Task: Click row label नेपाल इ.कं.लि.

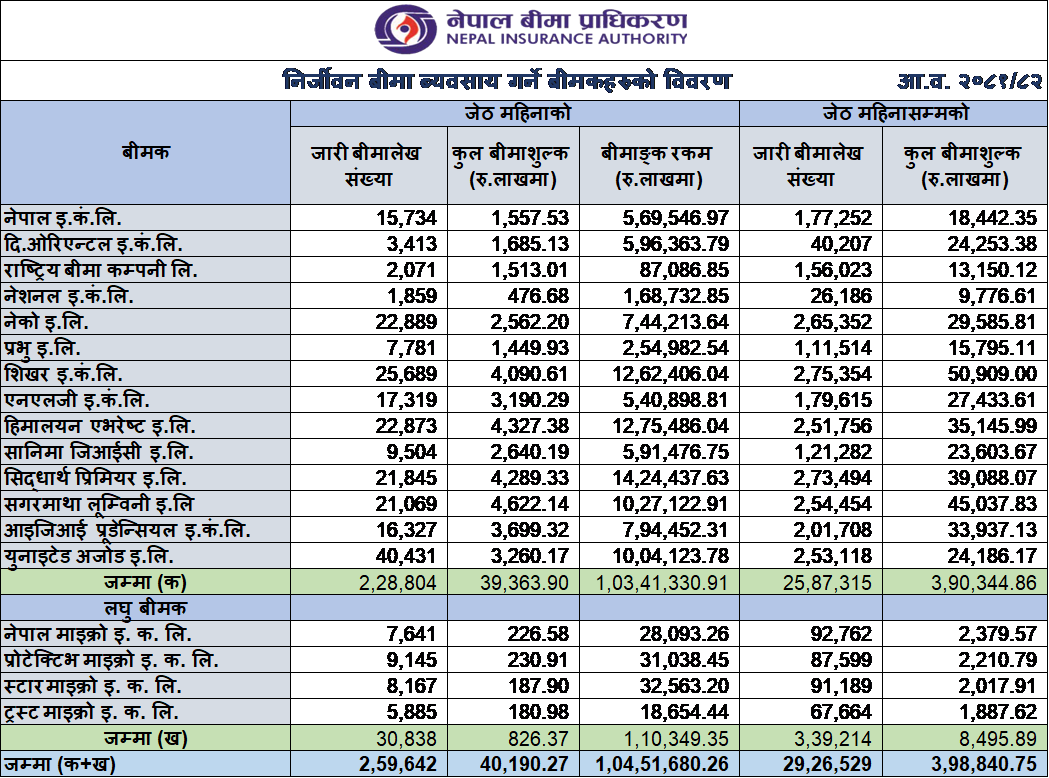Action: [63, 218]
